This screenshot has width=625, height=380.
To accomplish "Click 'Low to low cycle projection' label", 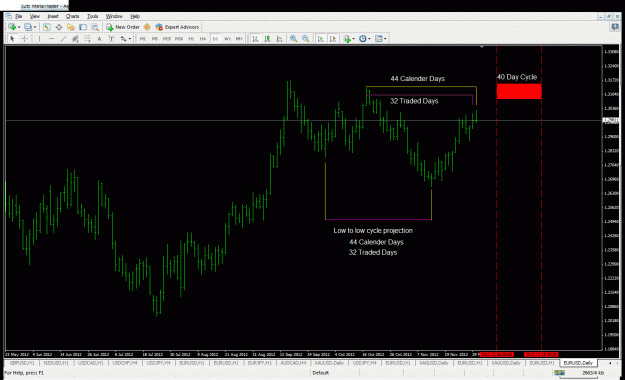I will pos(373,230).
